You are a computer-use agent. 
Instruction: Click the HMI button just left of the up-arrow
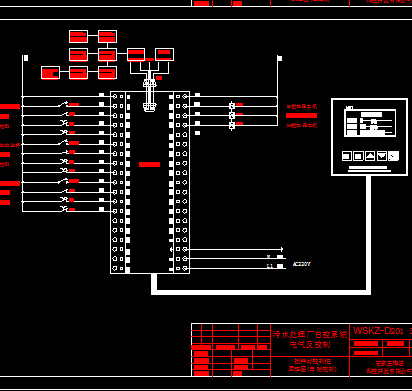(x=358, y=156)
